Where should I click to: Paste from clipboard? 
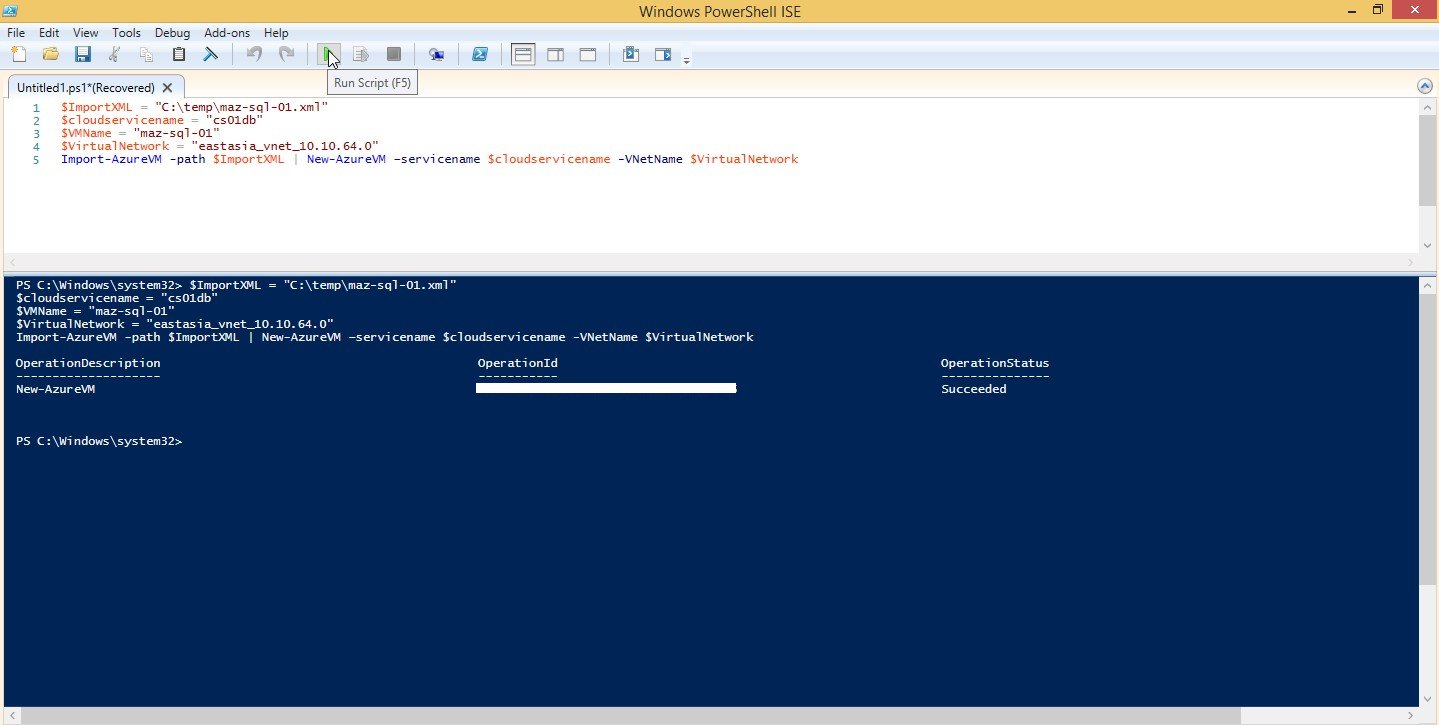pyautogui.click(x=179, y=54)
